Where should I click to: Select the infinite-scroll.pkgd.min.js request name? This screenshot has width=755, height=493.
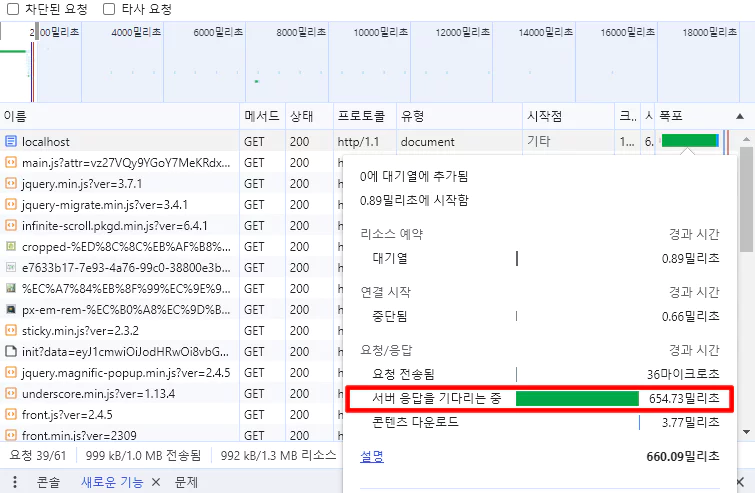click(x=115, y=225)
